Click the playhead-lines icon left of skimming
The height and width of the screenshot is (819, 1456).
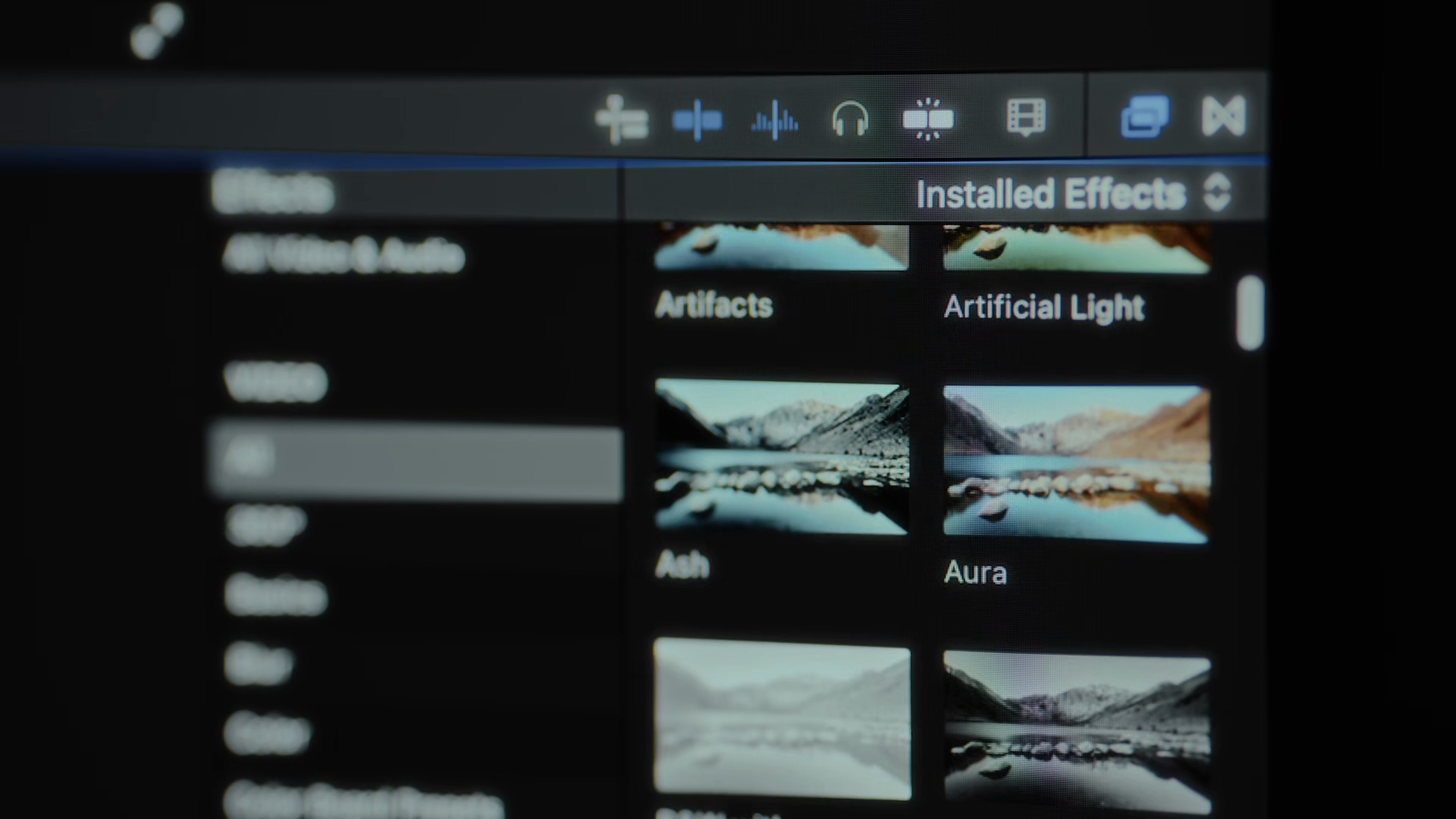click(621, 120)
